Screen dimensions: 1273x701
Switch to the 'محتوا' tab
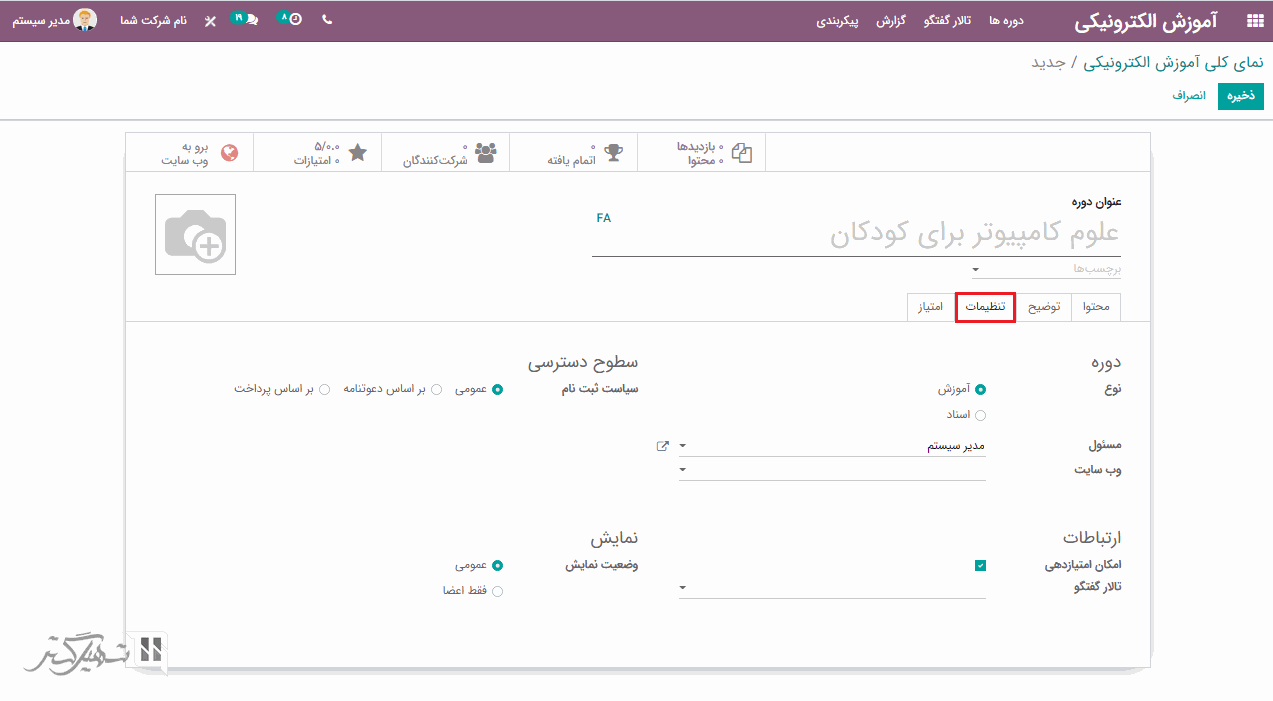click(x=1096, y=307)
